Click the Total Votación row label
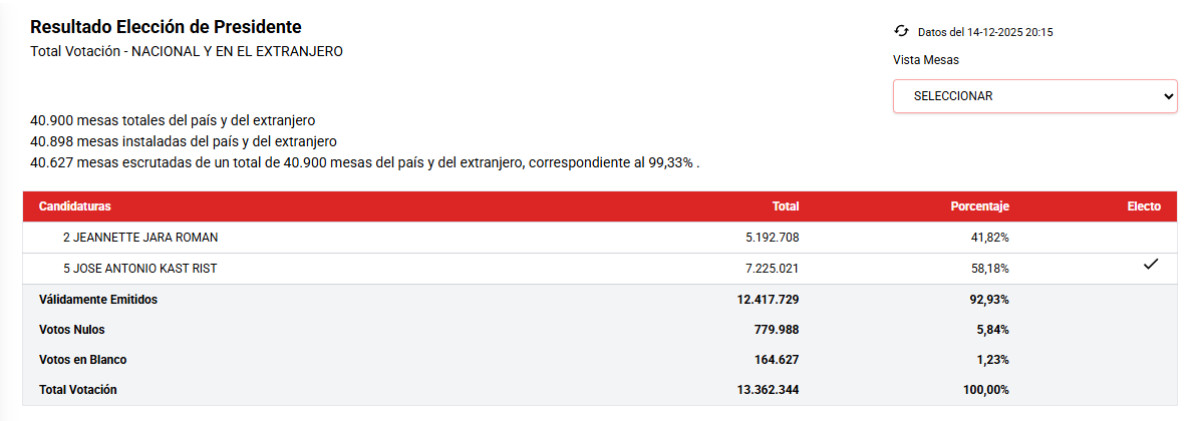 click(x=78, y=390)
